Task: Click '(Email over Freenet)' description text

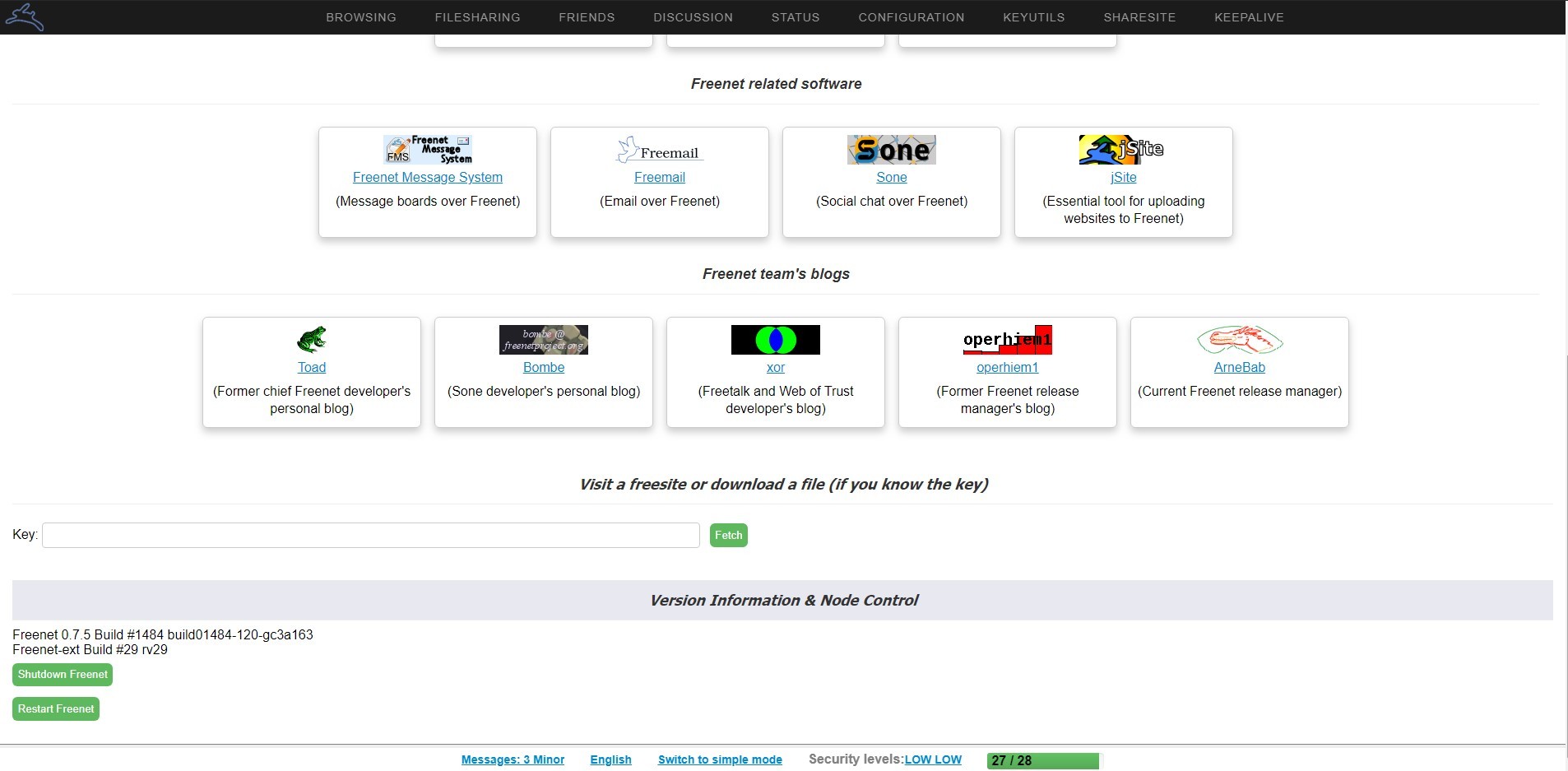Action: (x=660, y=201)
